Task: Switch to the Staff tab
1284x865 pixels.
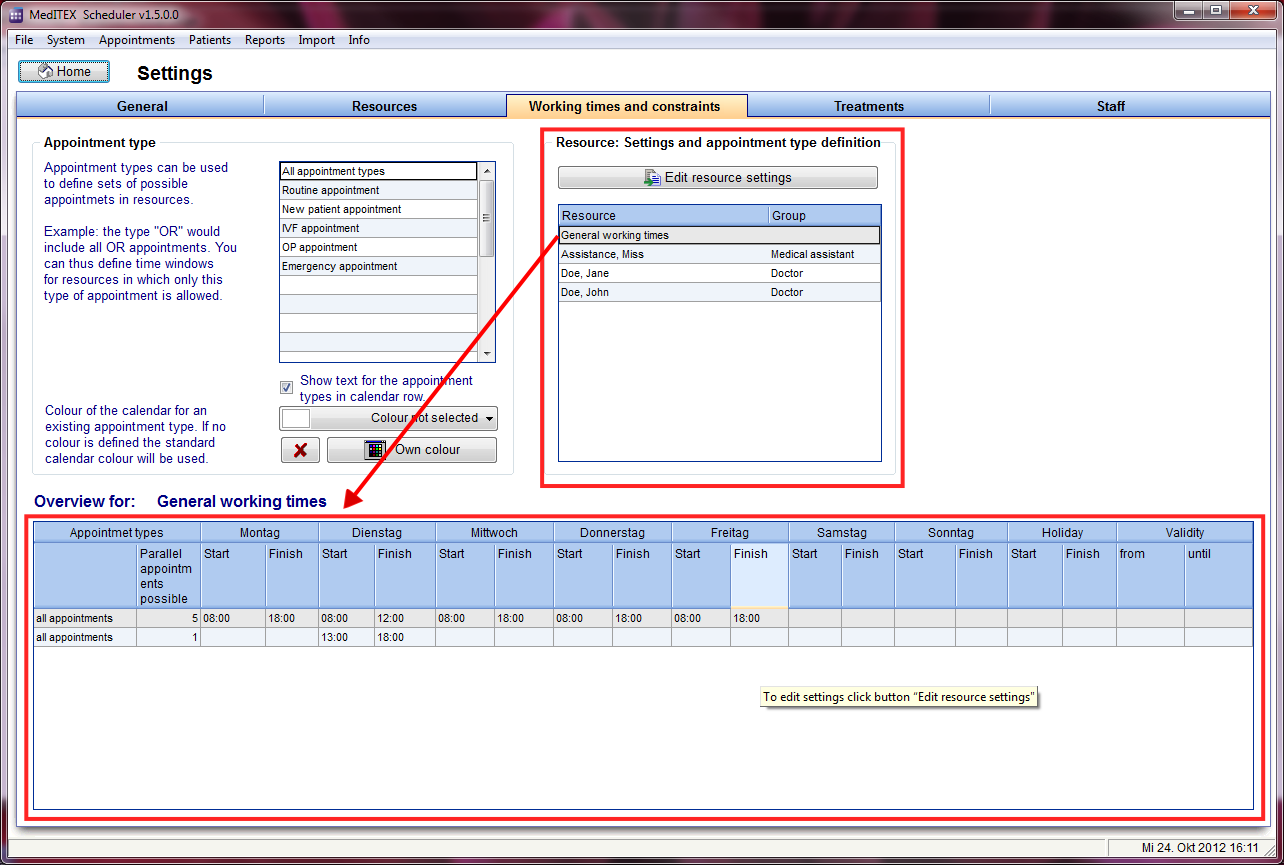Action: (1111, 106)
